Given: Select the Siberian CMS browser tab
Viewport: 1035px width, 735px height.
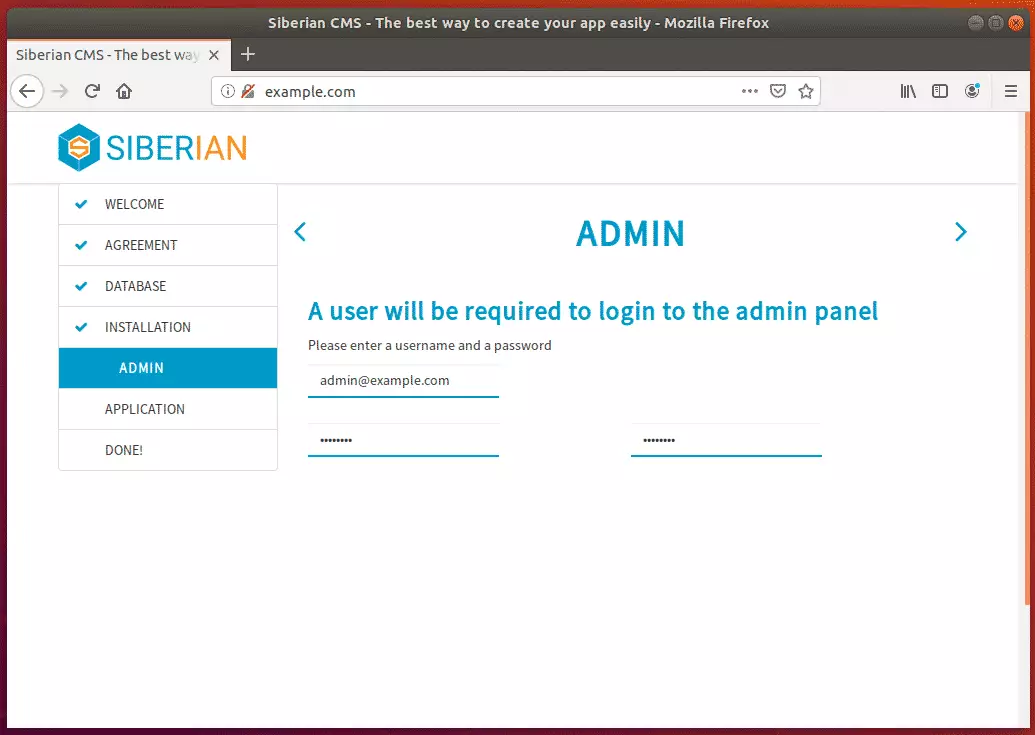Looking at the screenshot, I should point(119,55).
